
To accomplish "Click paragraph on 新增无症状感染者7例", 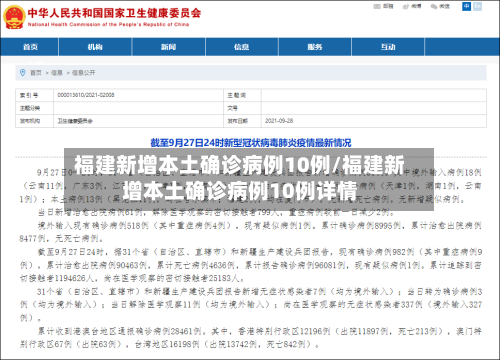I will point(251,305).
